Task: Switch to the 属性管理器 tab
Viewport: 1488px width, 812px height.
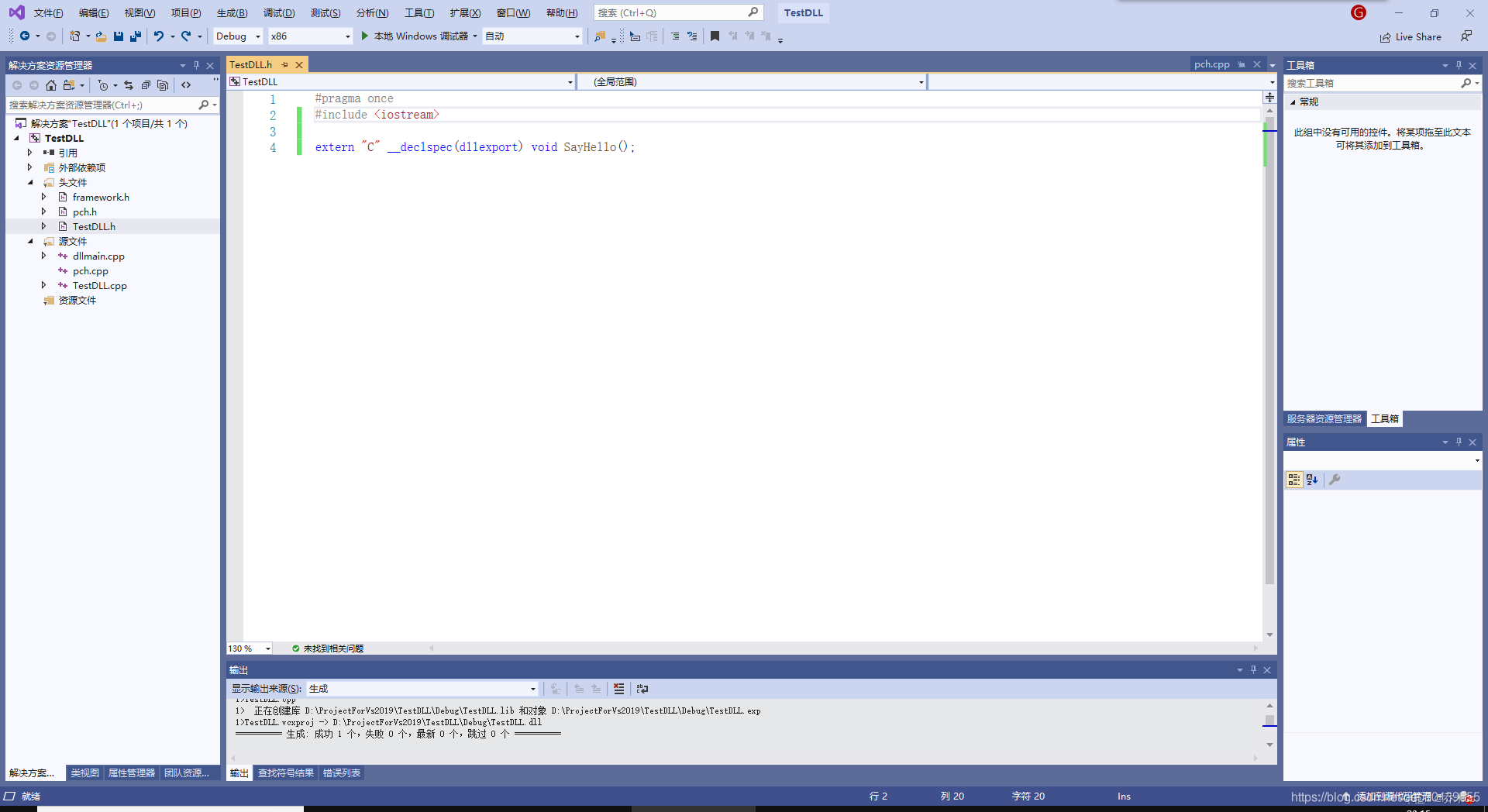Action: coord(131,772)
